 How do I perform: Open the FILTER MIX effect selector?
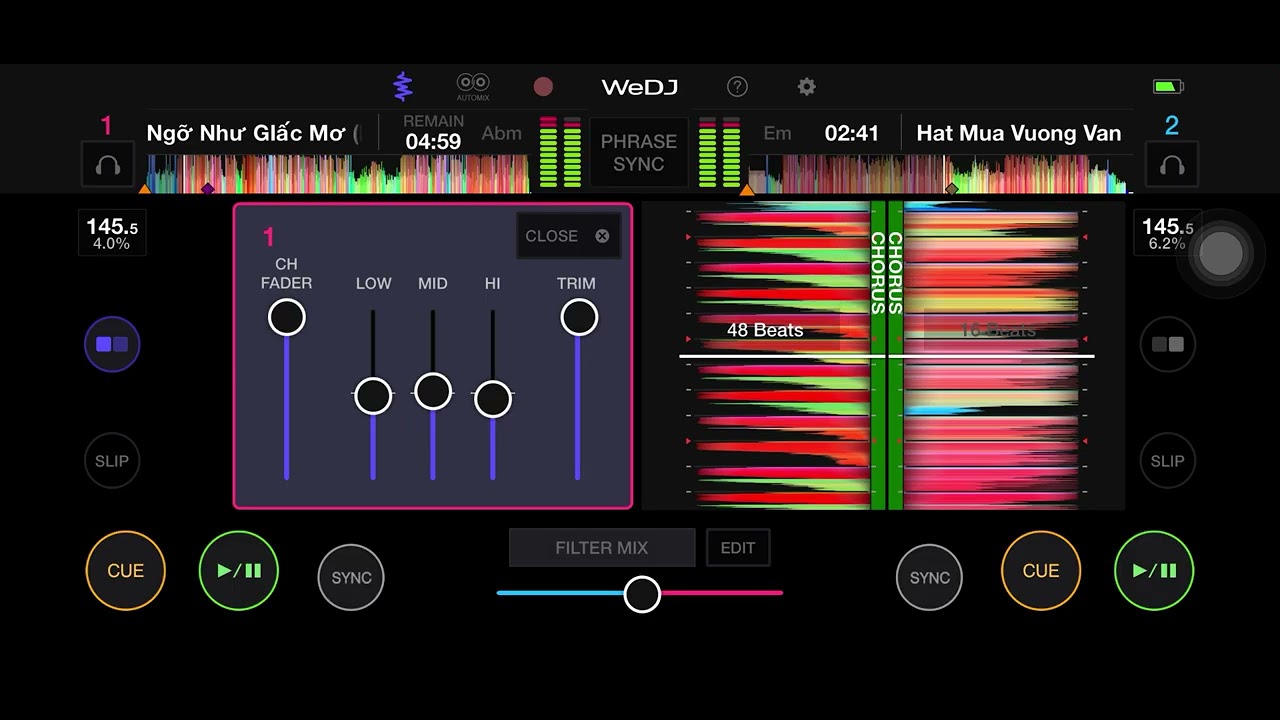pyautogui.click(x=602, y=548)
